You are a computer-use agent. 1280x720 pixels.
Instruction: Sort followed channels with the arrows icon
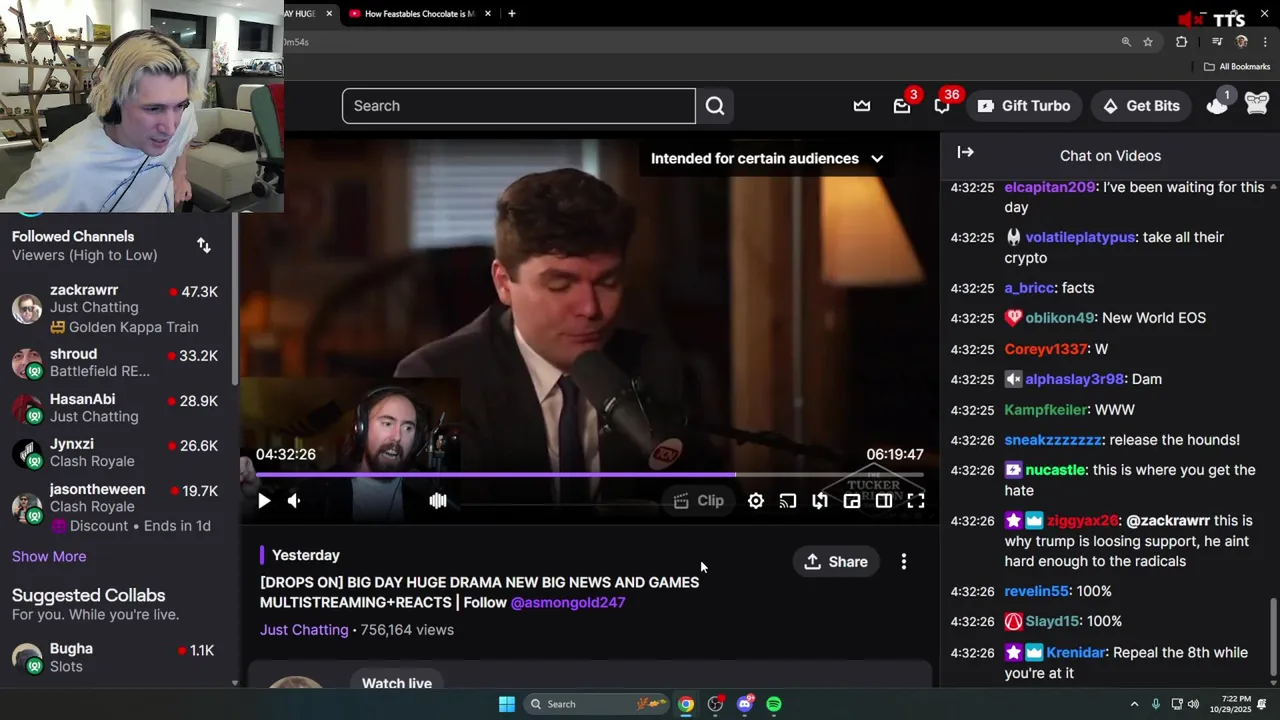click(x=204, y=246)
